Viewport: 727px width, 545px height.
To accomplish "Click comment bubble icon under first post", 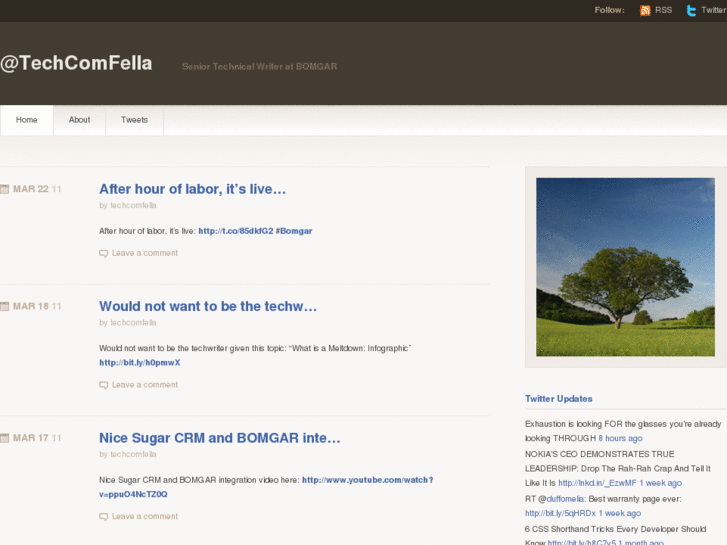I will [103, 253].
